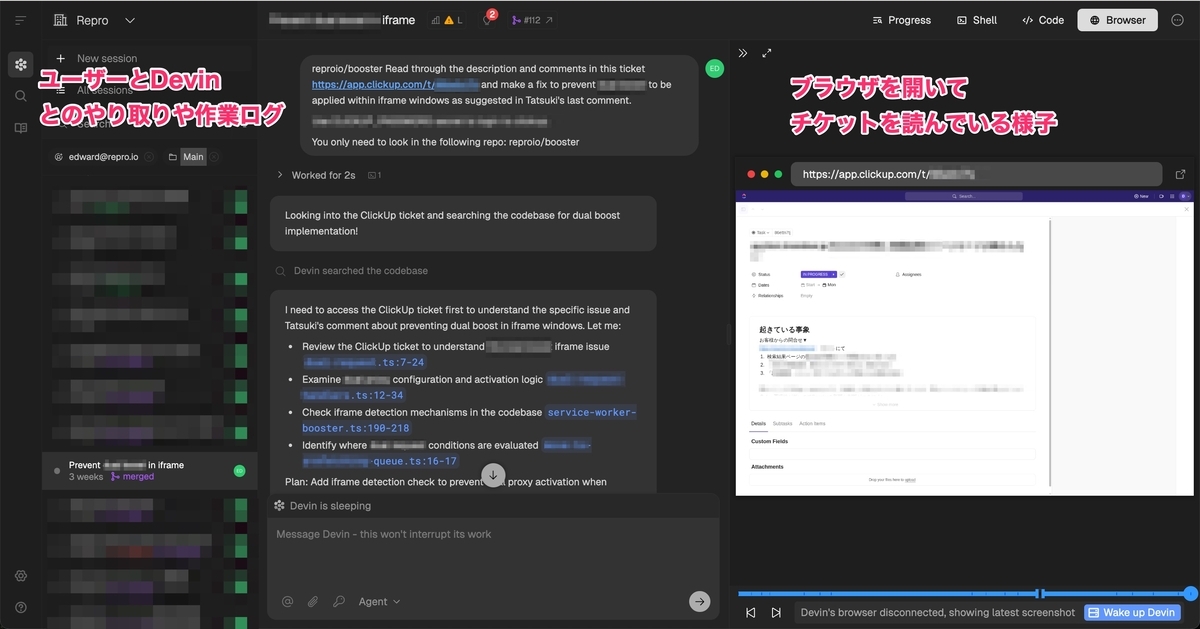Open the Agent mode dropdown

coord(379,601)
